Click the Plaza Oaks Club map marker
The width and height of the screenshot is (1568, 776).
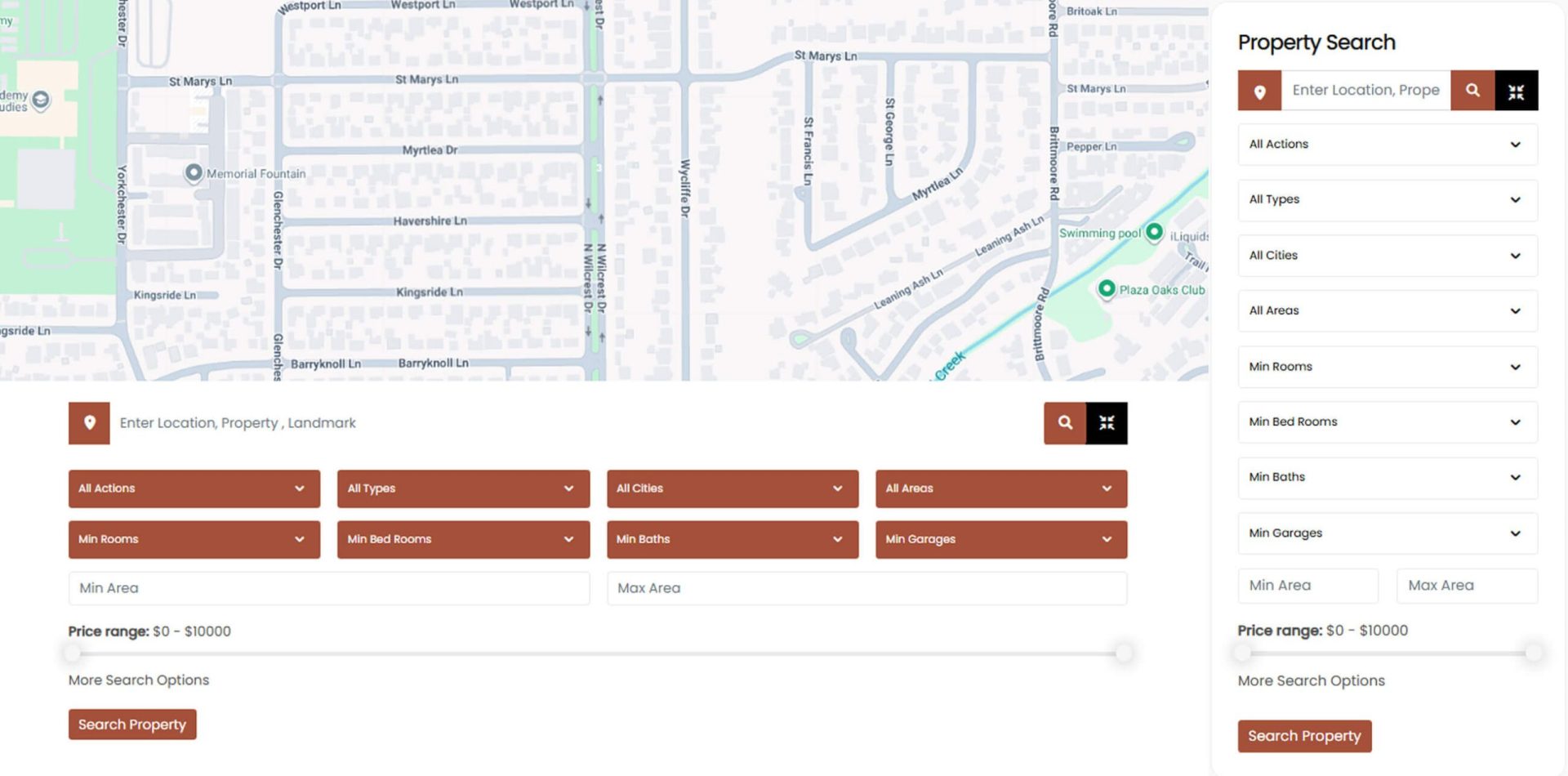pyautogui.click(x=1107, y=288)
